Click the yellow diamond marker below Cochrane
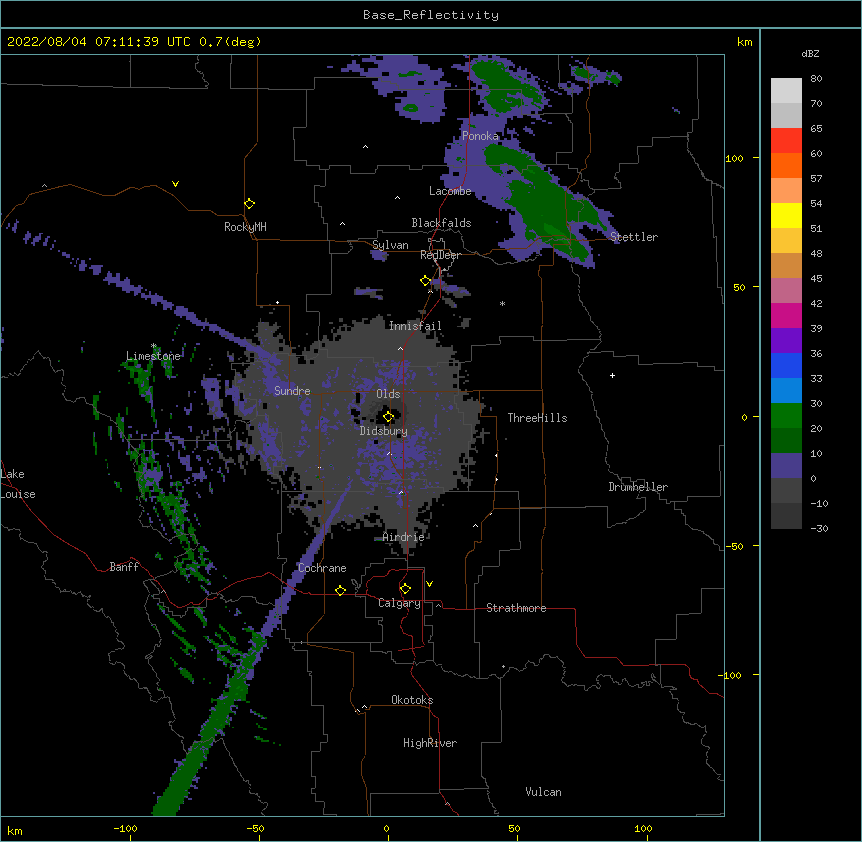The height and width of the screenshot is (842, 862). [x=341, y=590]
